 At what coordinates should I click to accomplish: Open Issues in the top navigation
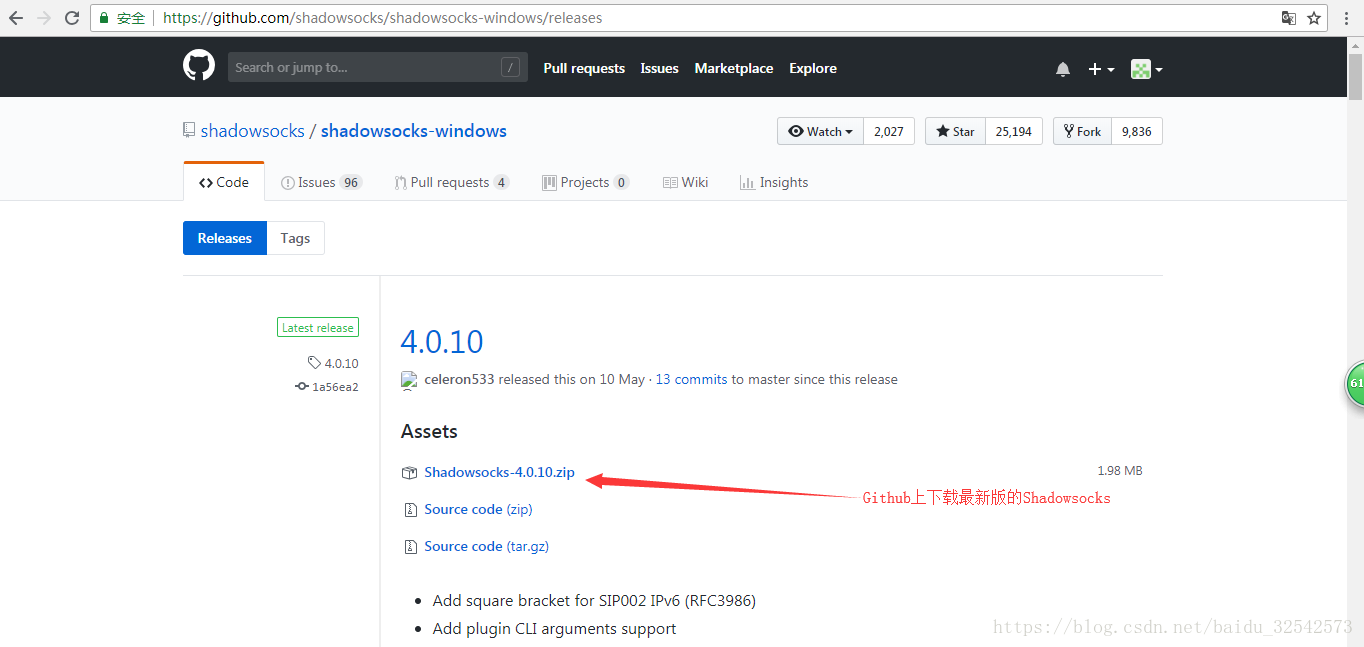point(659,68)
